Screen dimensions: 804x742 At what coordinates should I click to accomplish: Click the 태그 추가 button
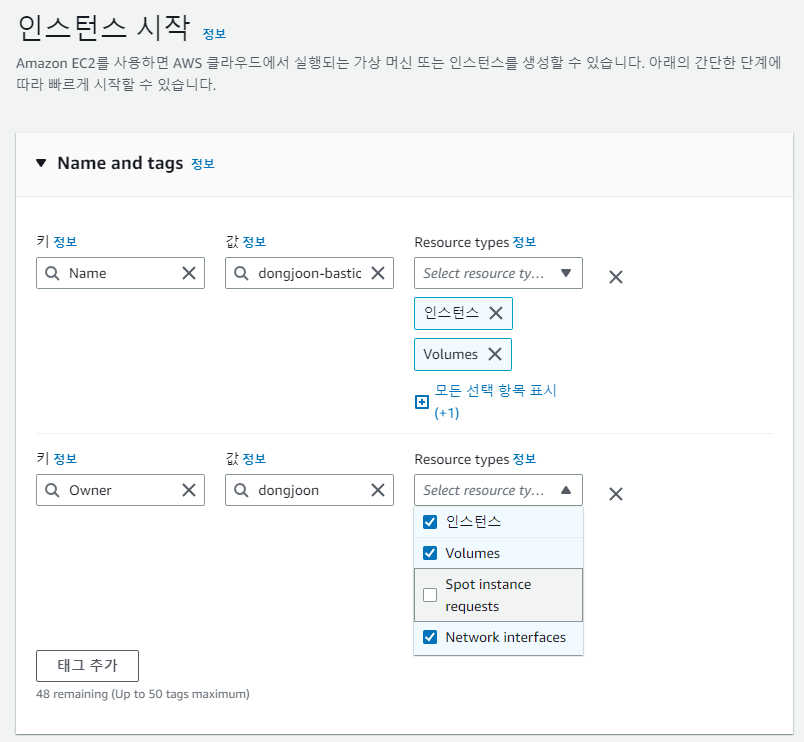tap(87, 666)
